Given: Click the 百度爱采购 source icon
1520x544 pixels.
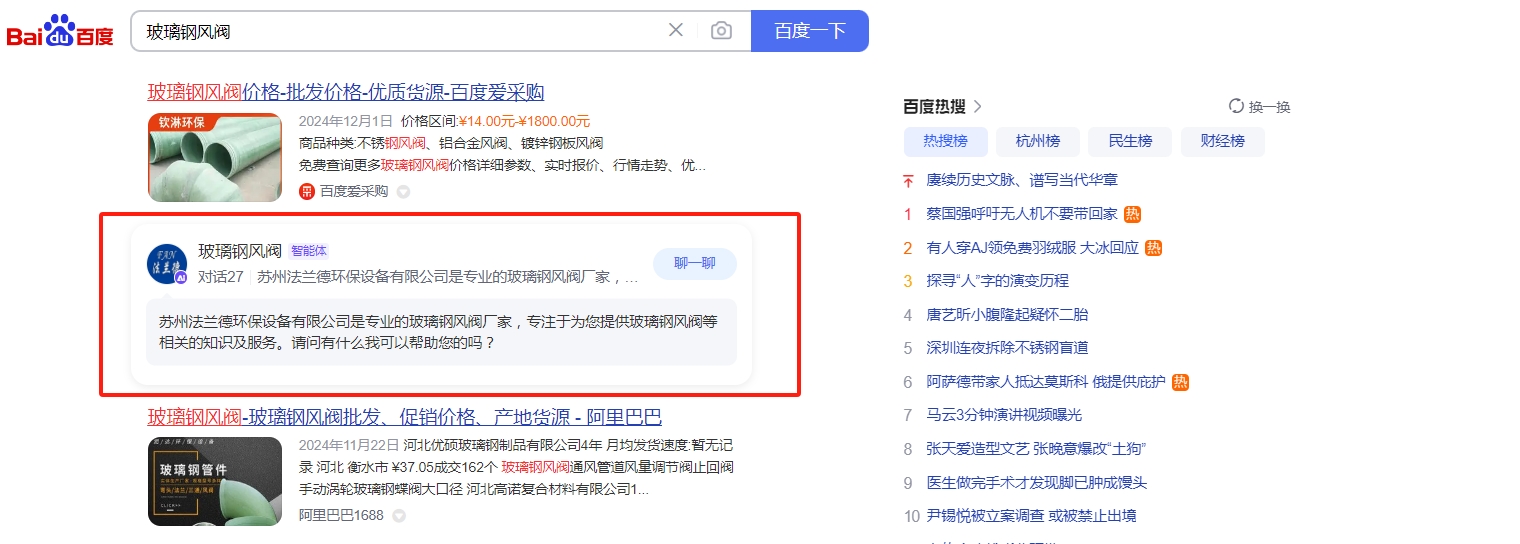Looking at the screenshot, I should [x=307, y=191].
